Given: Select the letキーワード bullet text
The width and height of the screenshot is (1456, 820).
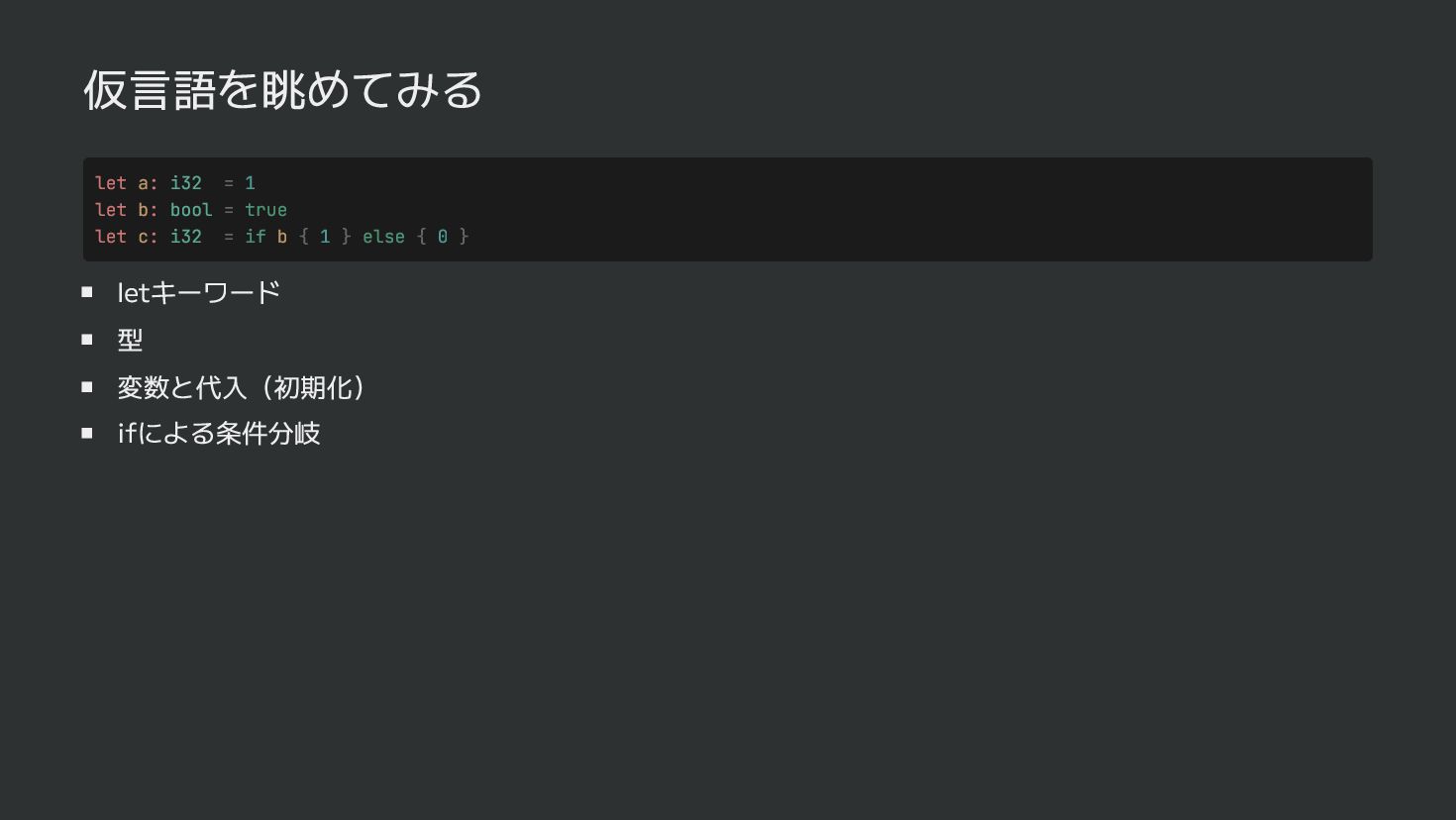Looking at the screenshot, I should 199,292.
